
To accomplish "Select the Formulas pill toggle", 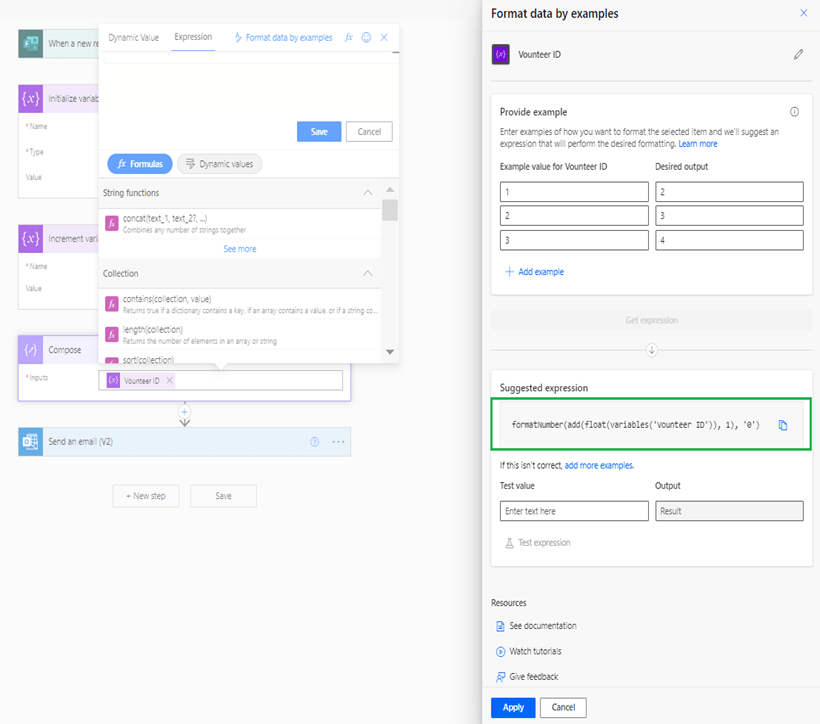I will [x=140, y=164].
